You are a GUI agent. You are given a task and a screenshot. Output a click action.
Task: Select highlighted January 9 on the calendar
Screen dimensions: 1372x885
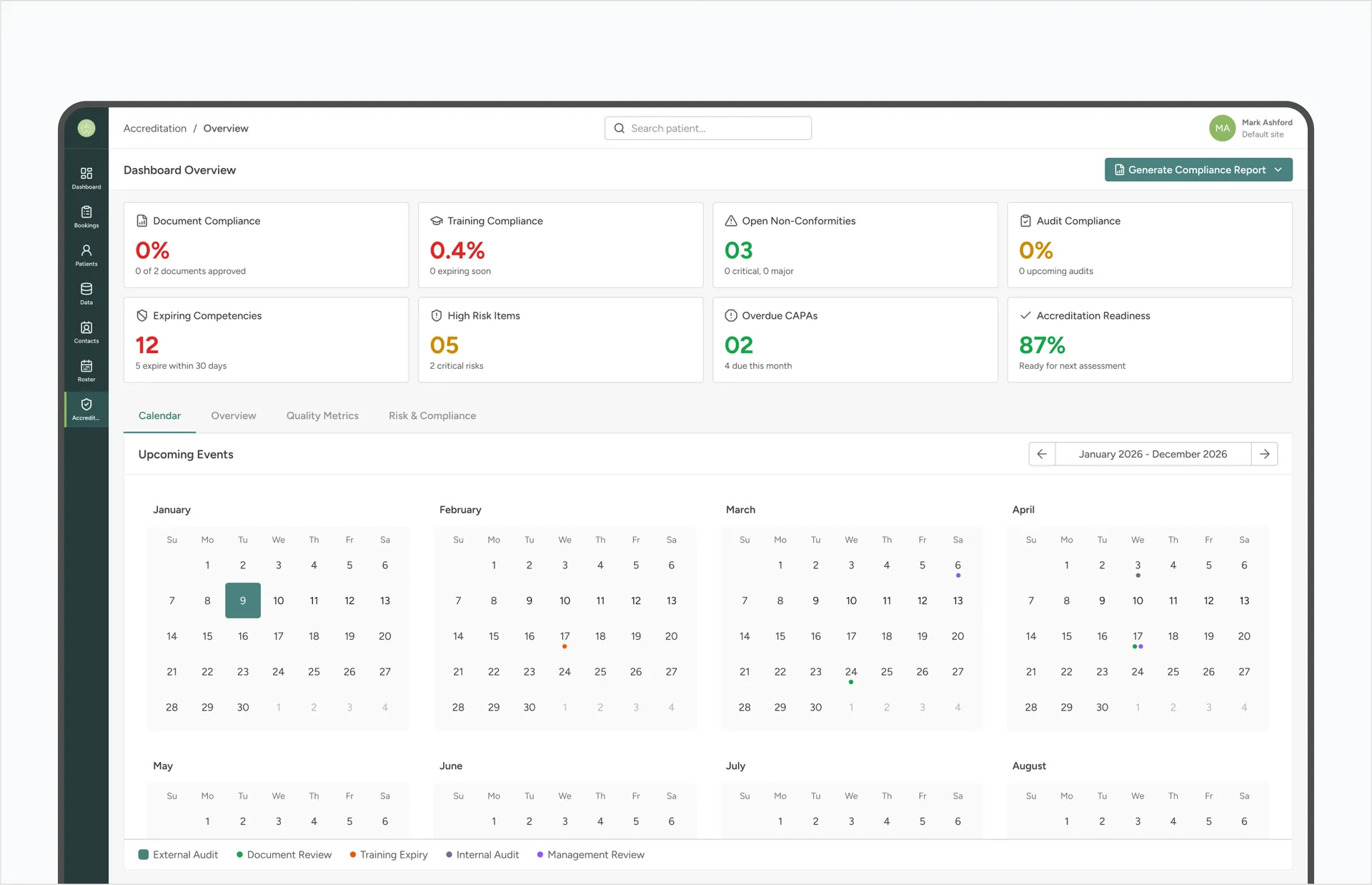tap(243, 600)
